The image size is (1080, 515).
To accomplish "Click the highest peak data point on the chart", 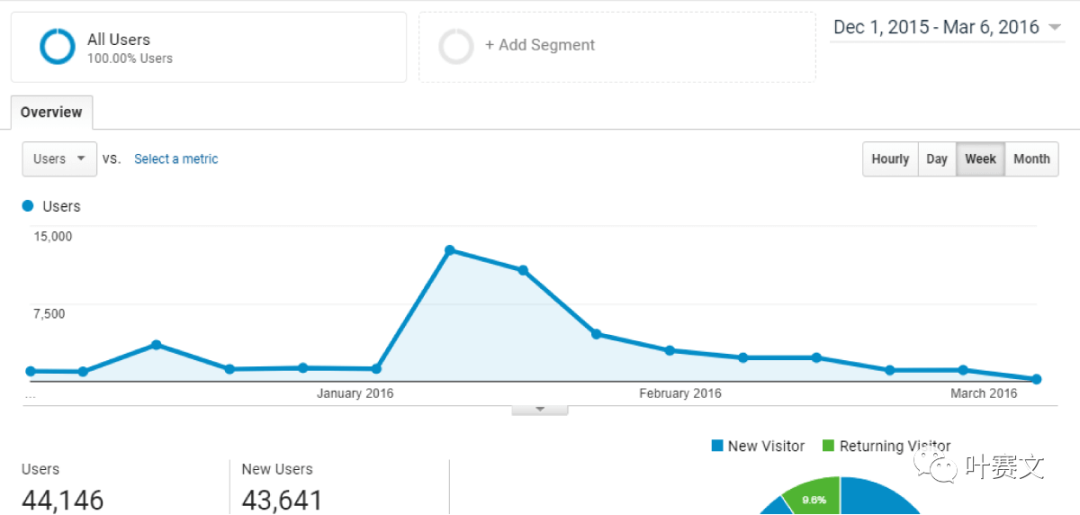I will (x=450, y=250).
